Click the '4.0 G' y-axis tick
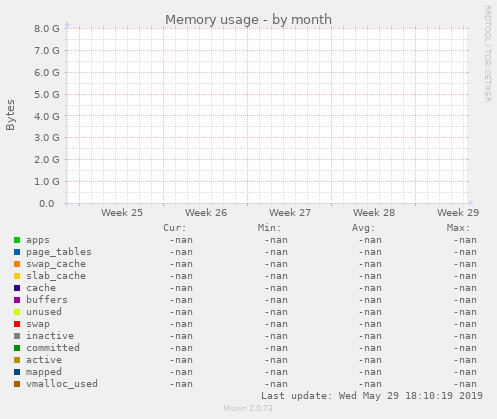 pos(47,116)
